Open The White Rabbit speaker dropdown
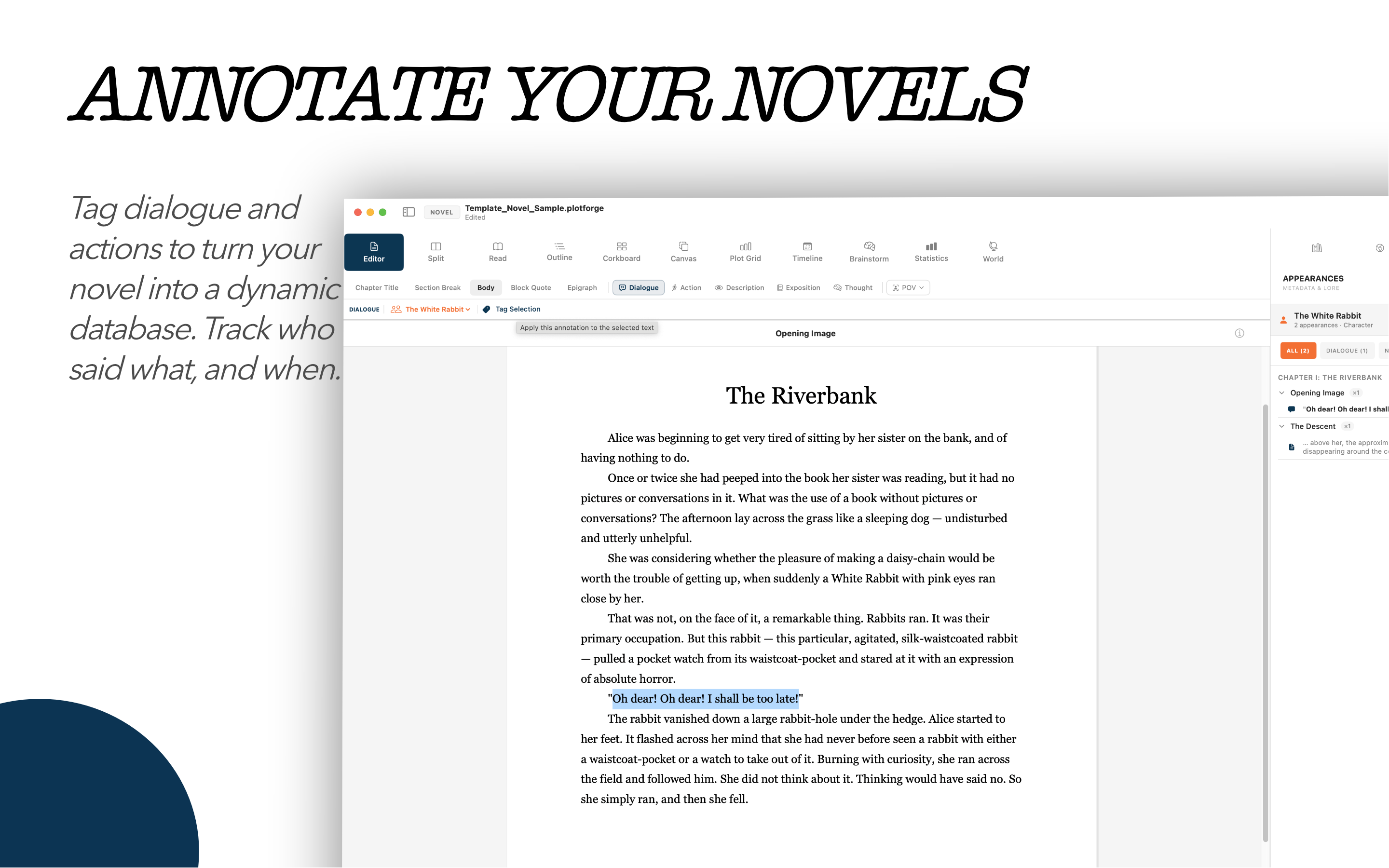Viewport: 1389px width, 868px height. click(x=431, y=309)
